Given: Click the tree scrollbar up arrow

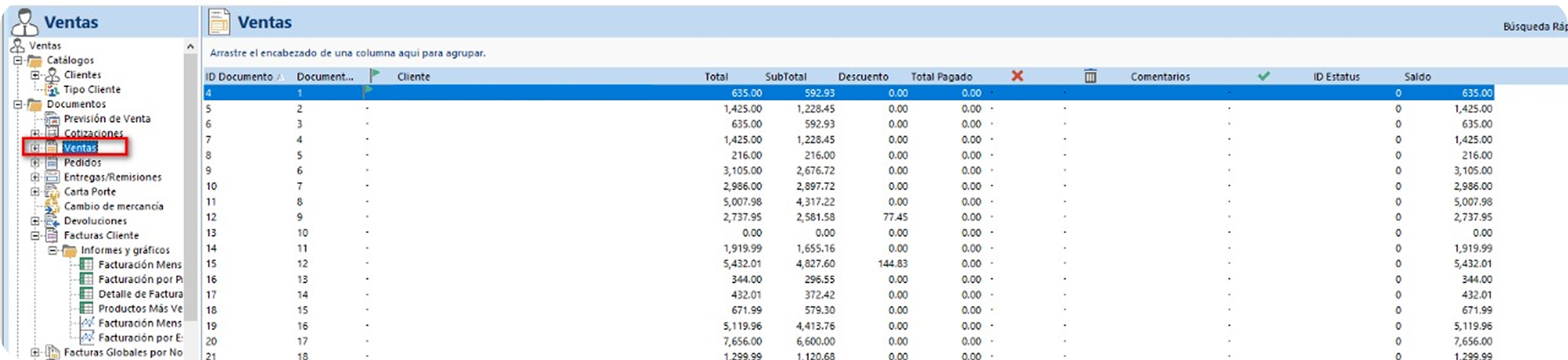Looking at the screenshot, I should coord(190,46).
